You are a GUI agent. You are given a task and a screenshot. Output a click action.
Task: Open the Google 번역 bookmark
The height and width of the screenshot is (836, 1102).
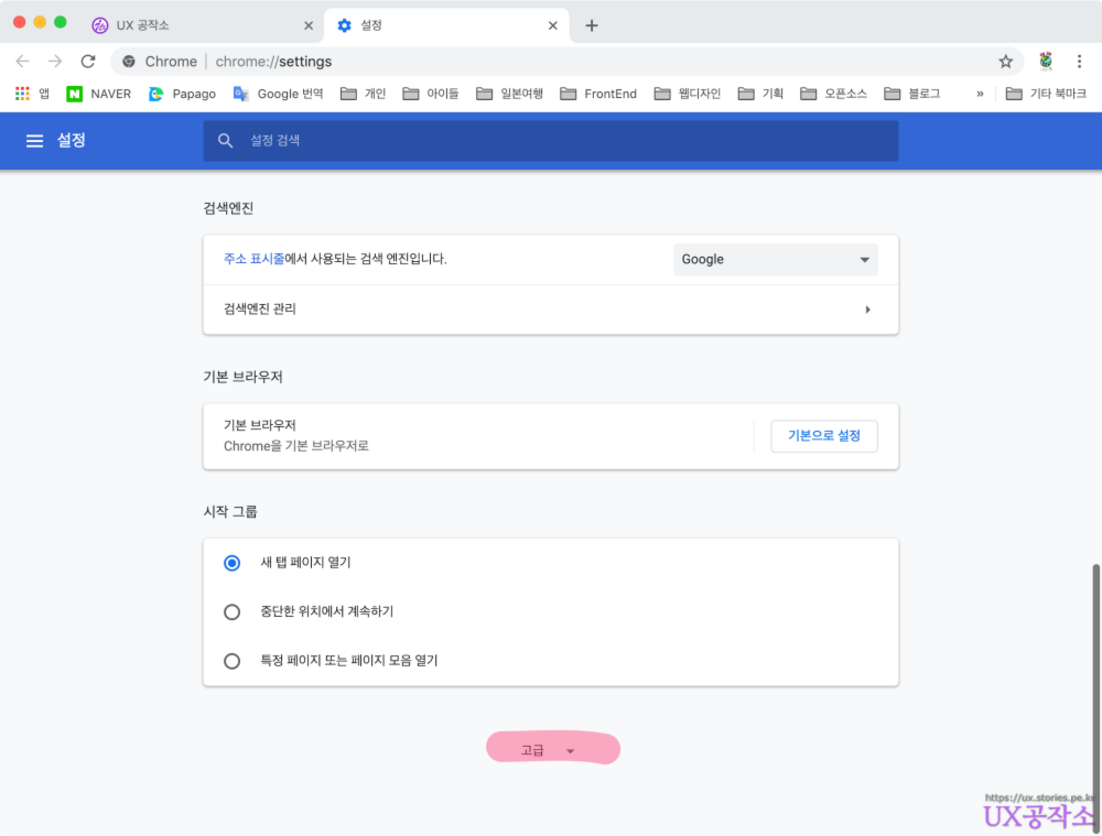[278, 94]
